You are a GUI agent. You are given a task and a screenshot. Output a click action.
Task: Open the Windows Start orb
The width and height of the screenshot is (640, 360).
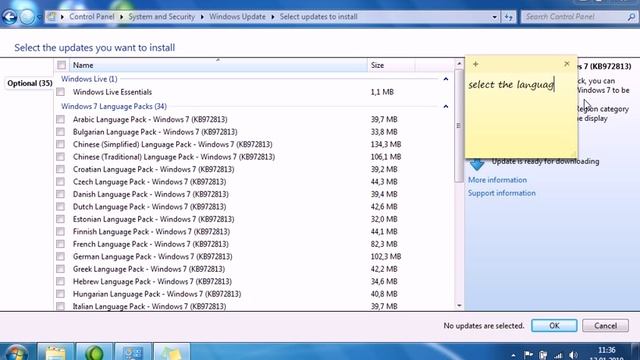[16, 352]
